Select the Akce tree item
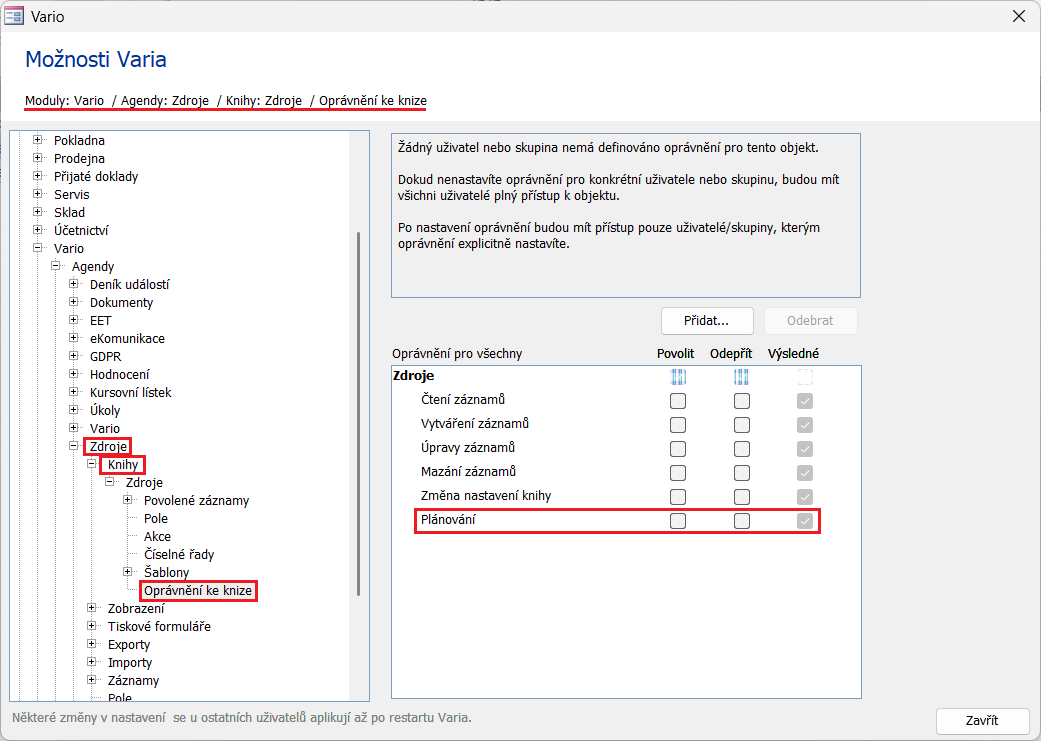The width and height of the screenshot is (1041, 741). (x=157, y=537)
